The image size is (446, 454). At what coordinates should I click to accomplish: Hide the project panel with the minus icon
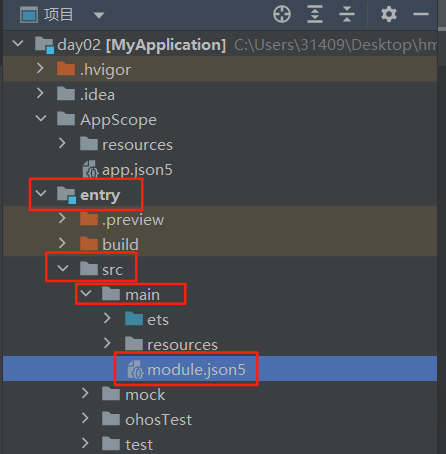coord(421,14)
